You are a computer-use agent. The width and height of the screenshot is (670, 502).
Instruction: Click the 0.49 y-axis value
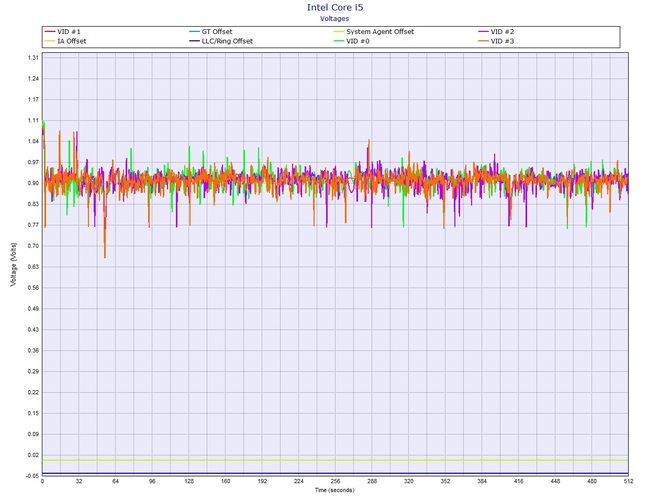[34, 309]
